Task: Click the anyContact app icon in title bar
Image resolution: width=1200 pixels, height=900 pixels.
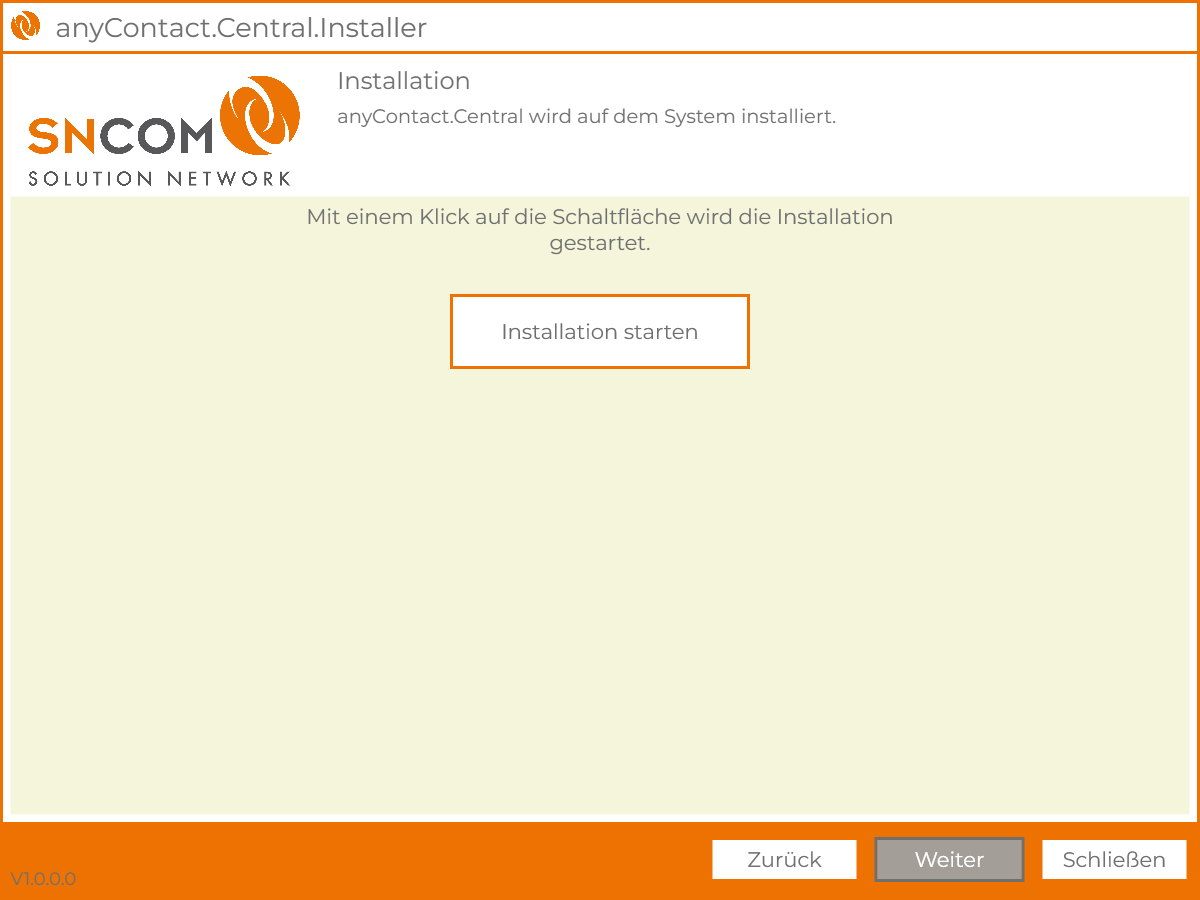Action: [25, 26]
